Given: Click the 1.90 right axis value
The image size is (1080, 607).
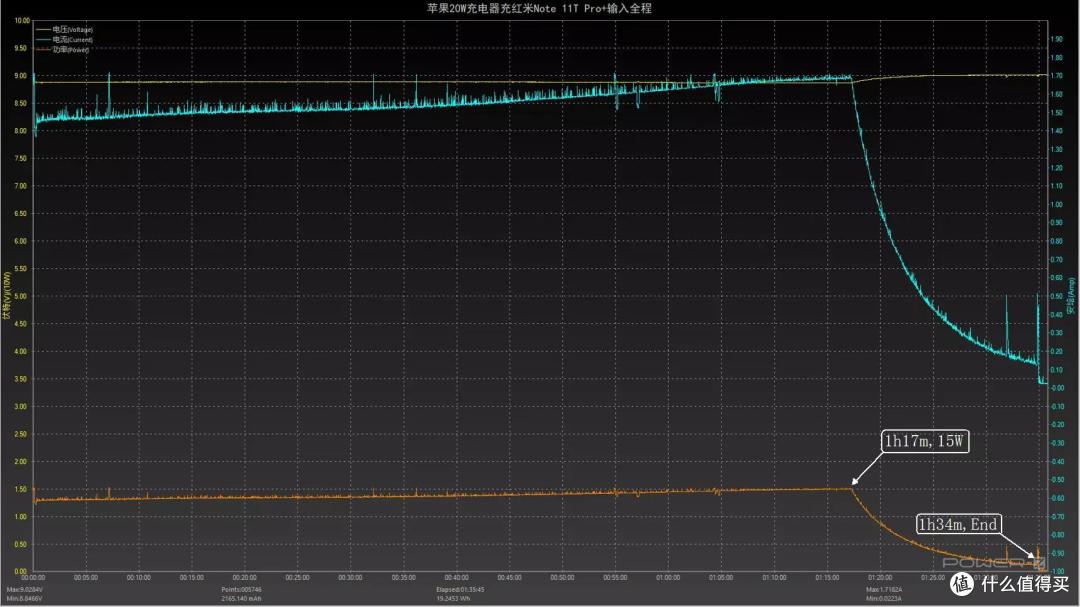Looking at the screenshot, I should click(1057, 39).
